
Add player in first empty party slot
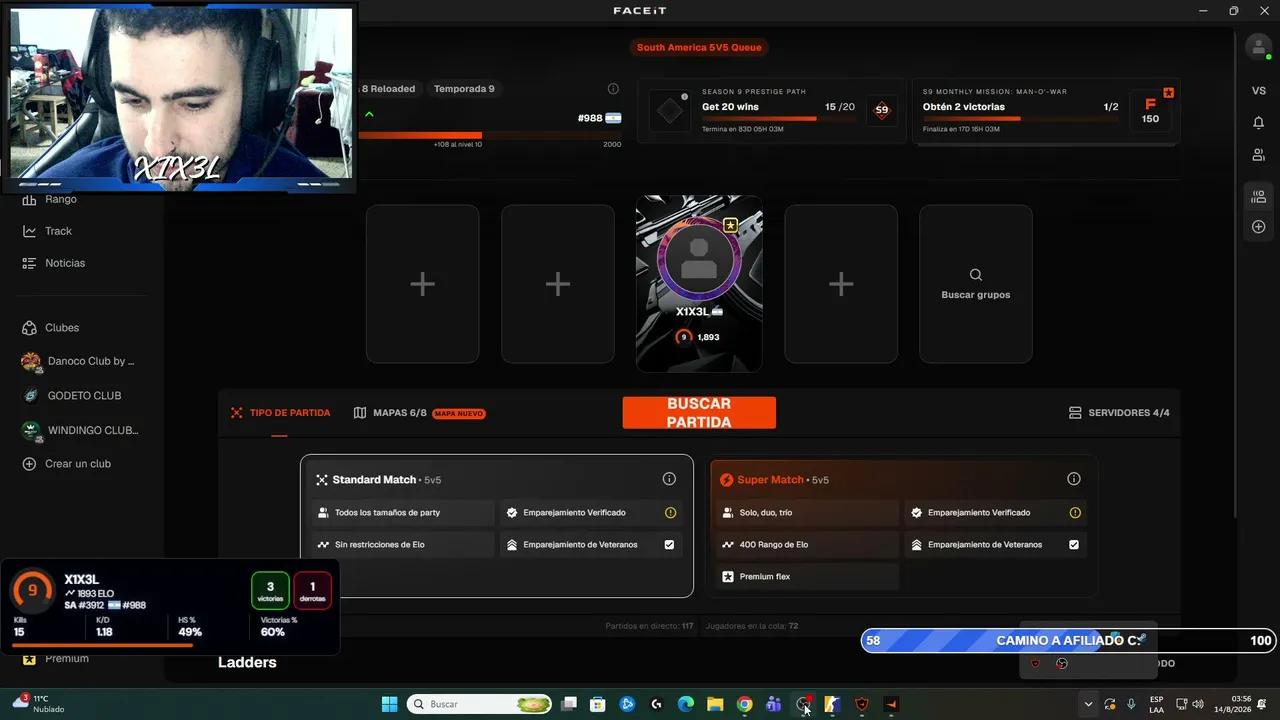[422, 284]
